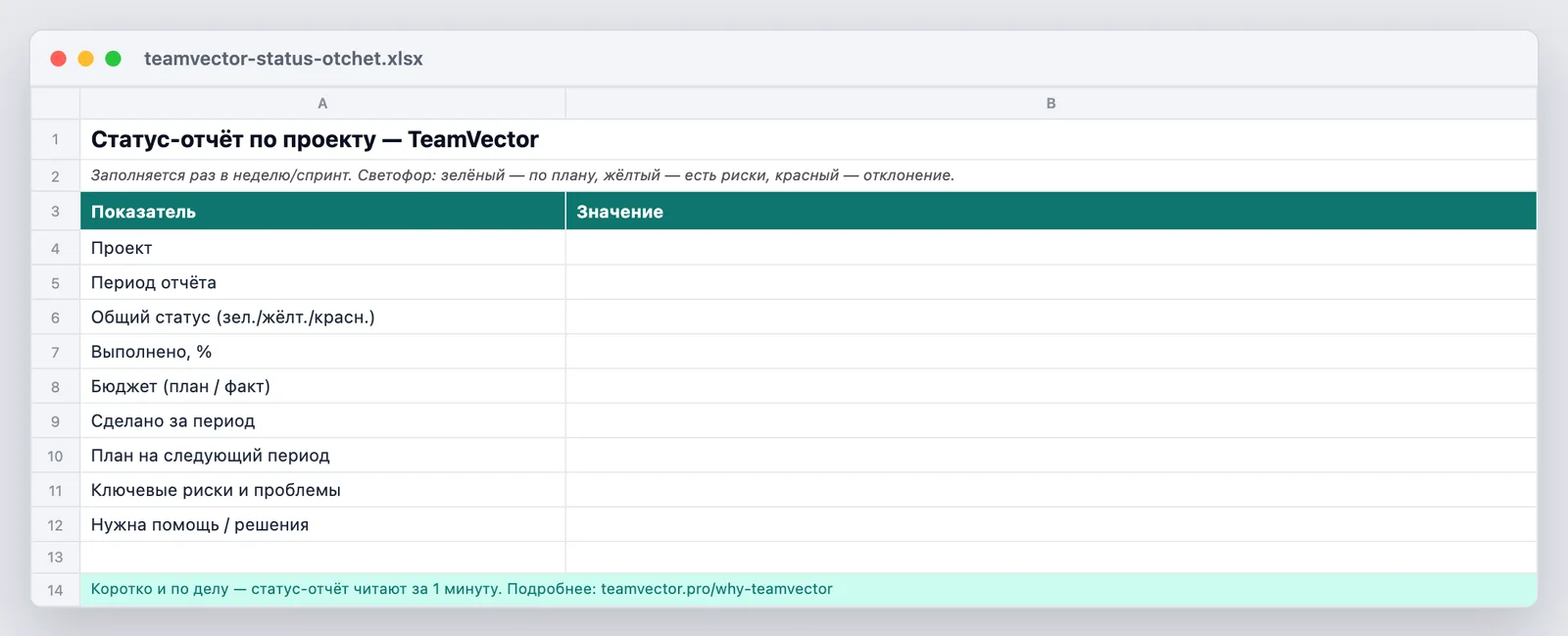Select row 13 header
Image resolution: width=1568 pixels, height=636 pixels.
point(55,557)
